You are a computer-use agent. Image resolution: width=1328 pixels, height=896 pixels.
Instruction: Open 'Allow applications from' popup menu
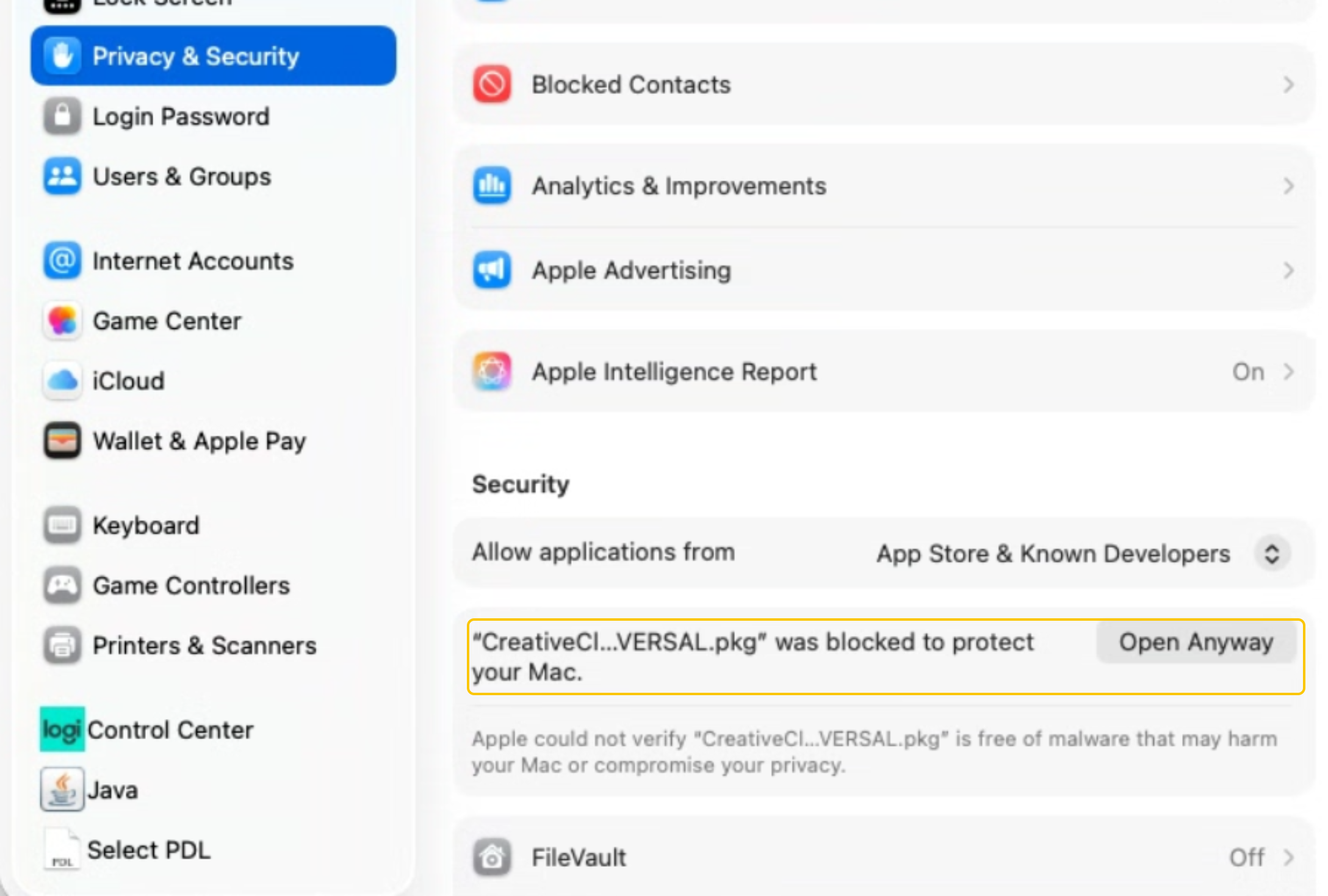coord(1272,554)
